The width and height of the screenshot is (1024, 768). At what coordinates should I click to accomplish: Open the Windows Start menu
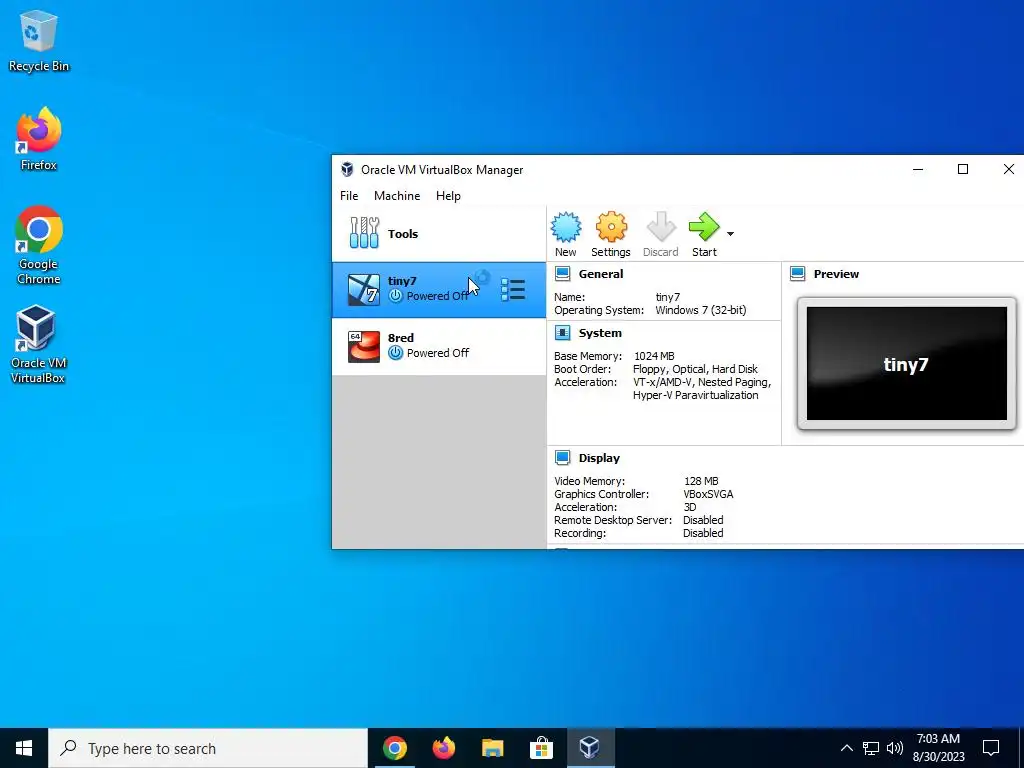(x=24, y=748)
